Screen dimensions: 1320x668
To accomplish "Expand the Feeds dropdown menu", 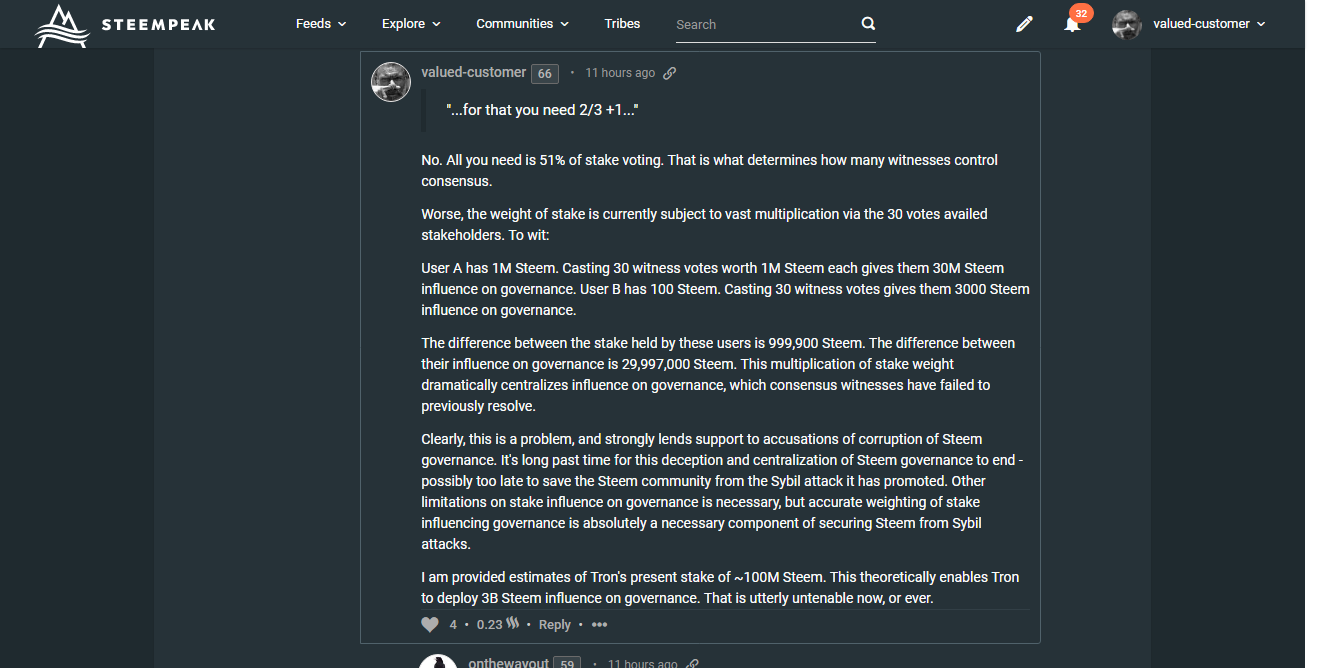I will click(x=321, y=24).
